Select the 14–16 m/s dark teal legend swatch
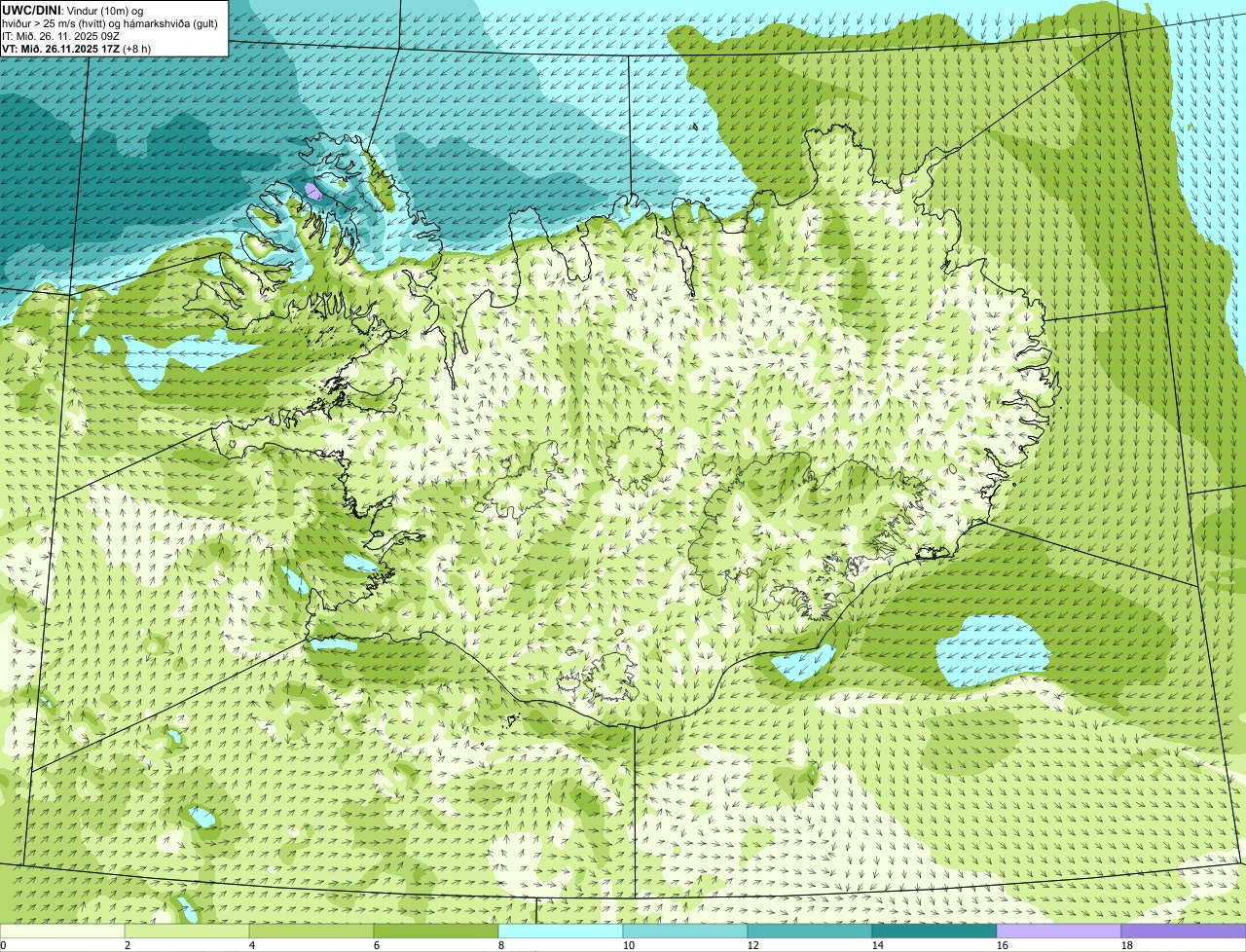This screenshot has height=952, width=1246. (934, 932)
